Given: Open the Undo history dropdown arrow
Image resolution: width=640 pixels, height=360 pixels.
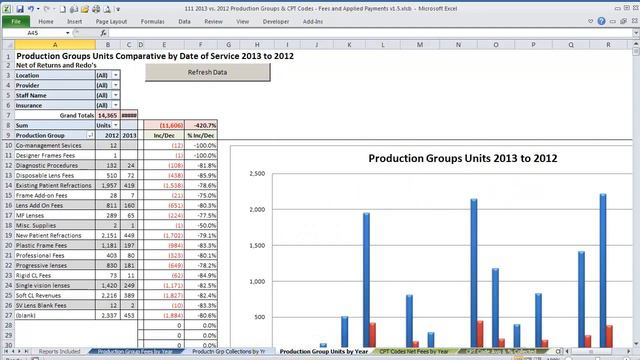Looking at the screenshot, I should point(38,9).
